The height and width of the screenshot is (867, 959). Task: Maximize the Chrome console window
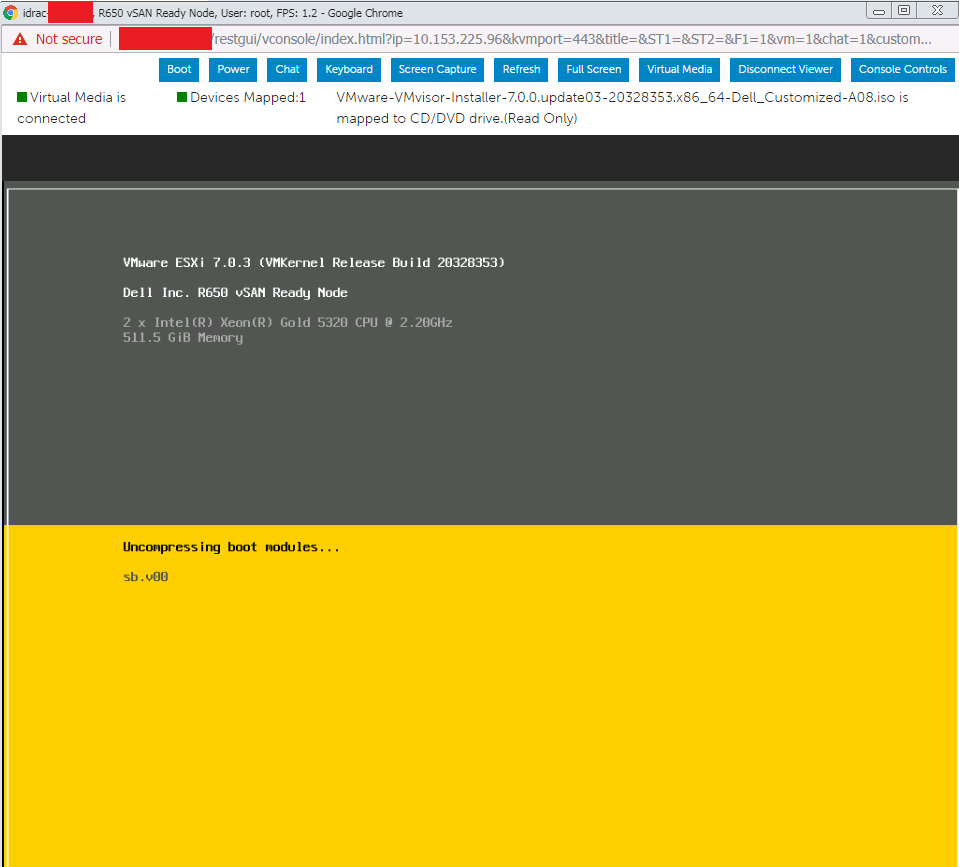coord(904,10)
